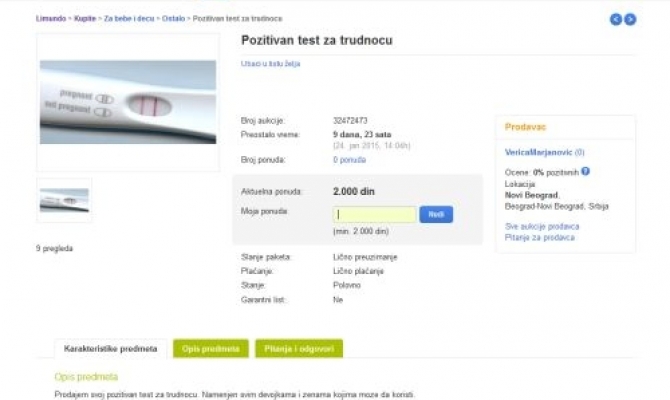Click Pitanja za prodavca link
Image resolution: width=670 pixels, height=400 pixels.
539,237
